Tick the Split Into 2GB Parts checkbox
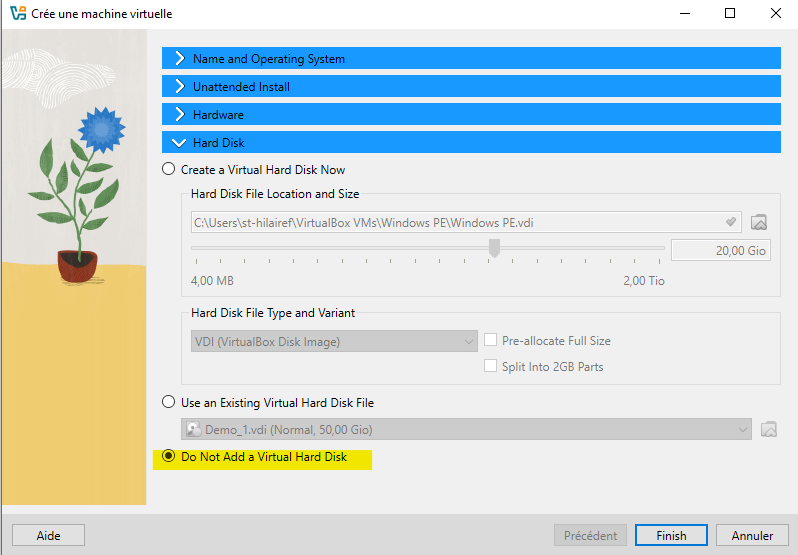 pos(491,367)
